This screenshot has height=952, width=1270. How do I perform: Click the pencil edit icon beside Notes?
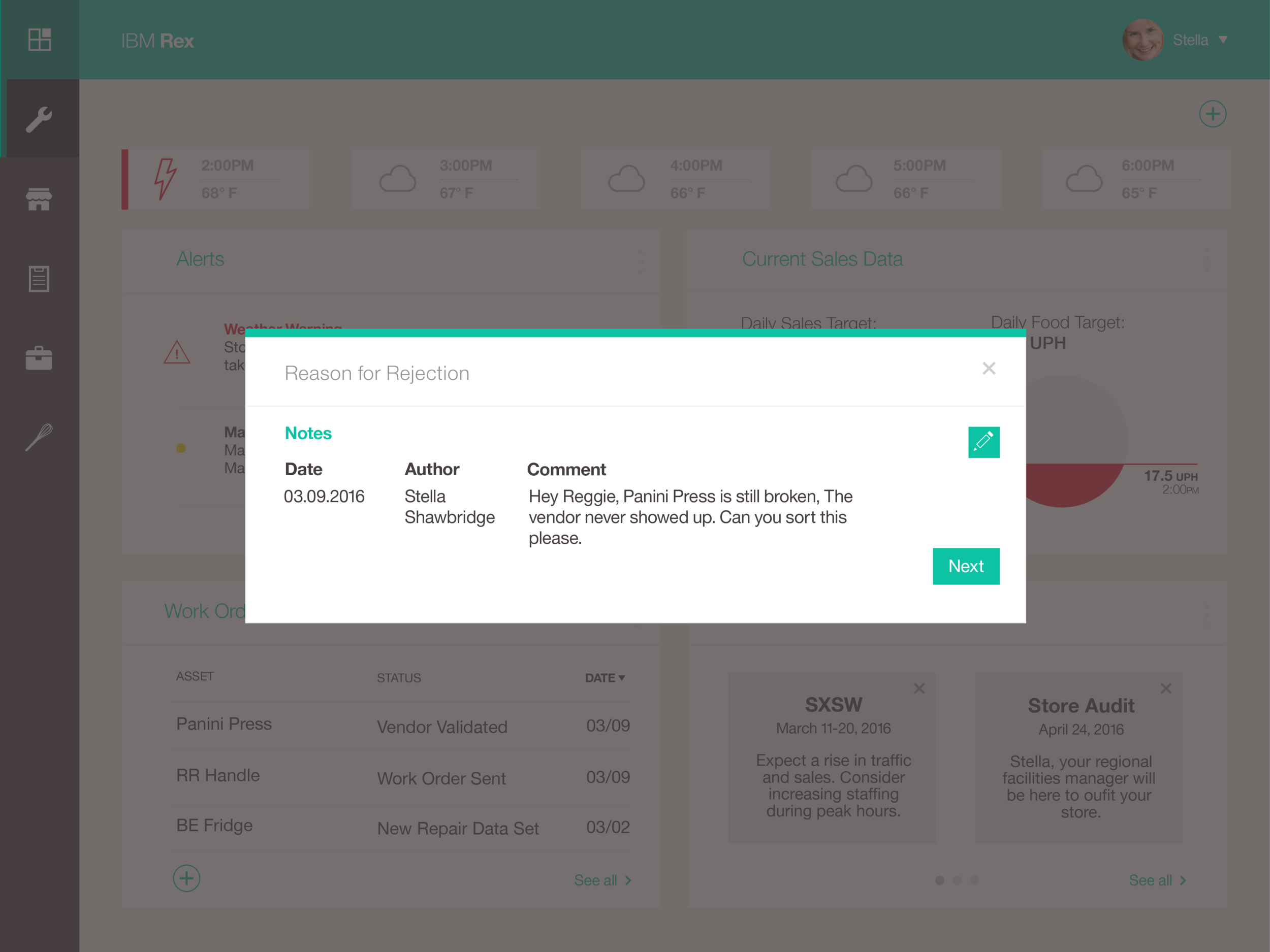pos(983,442)
